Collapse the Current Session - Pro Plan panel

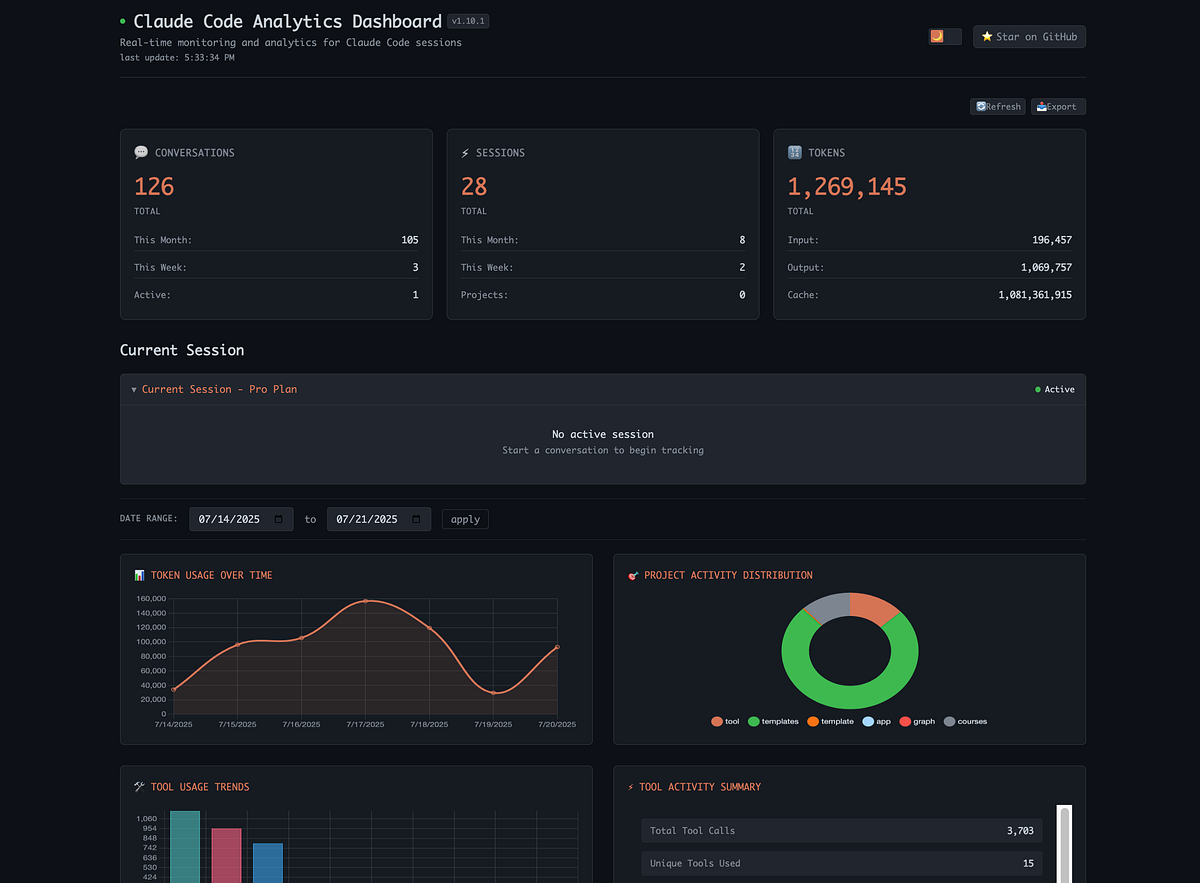pos(134,390)
